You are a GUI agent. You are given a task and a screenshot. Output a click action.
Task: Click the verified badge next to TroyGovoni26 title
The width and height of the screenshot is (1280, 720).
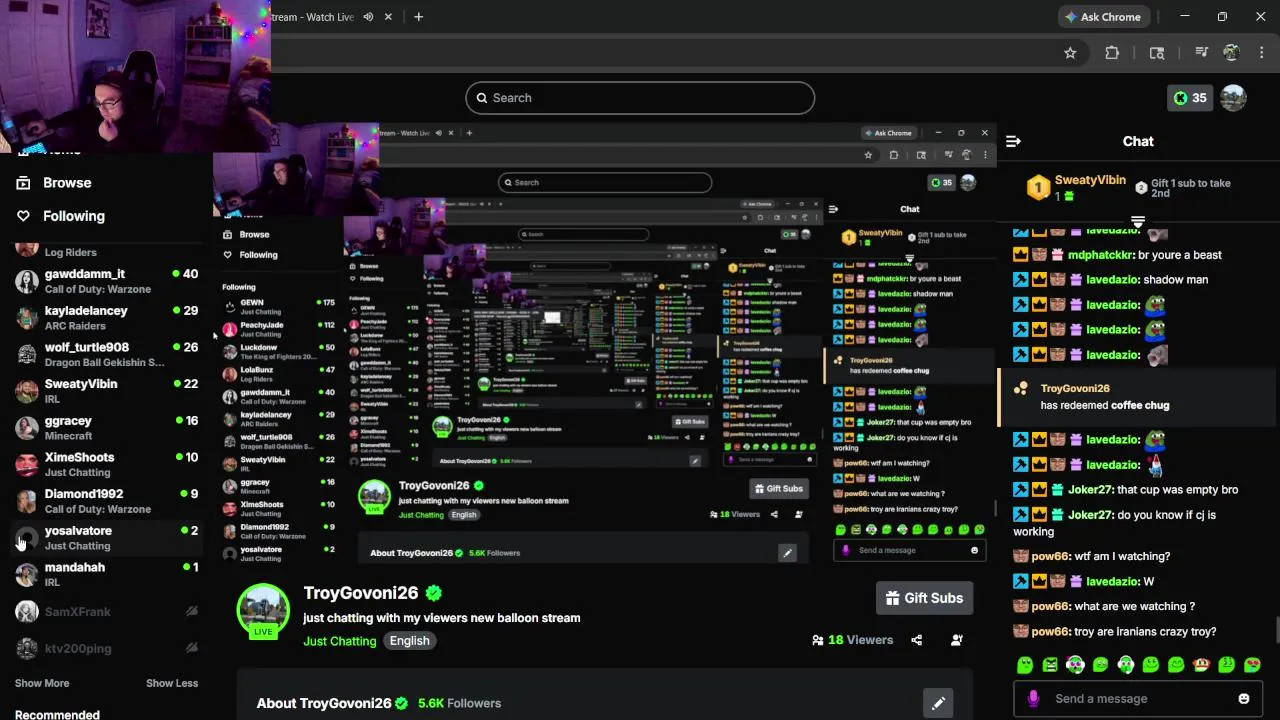pyautogui.click(x=433, y=593)
